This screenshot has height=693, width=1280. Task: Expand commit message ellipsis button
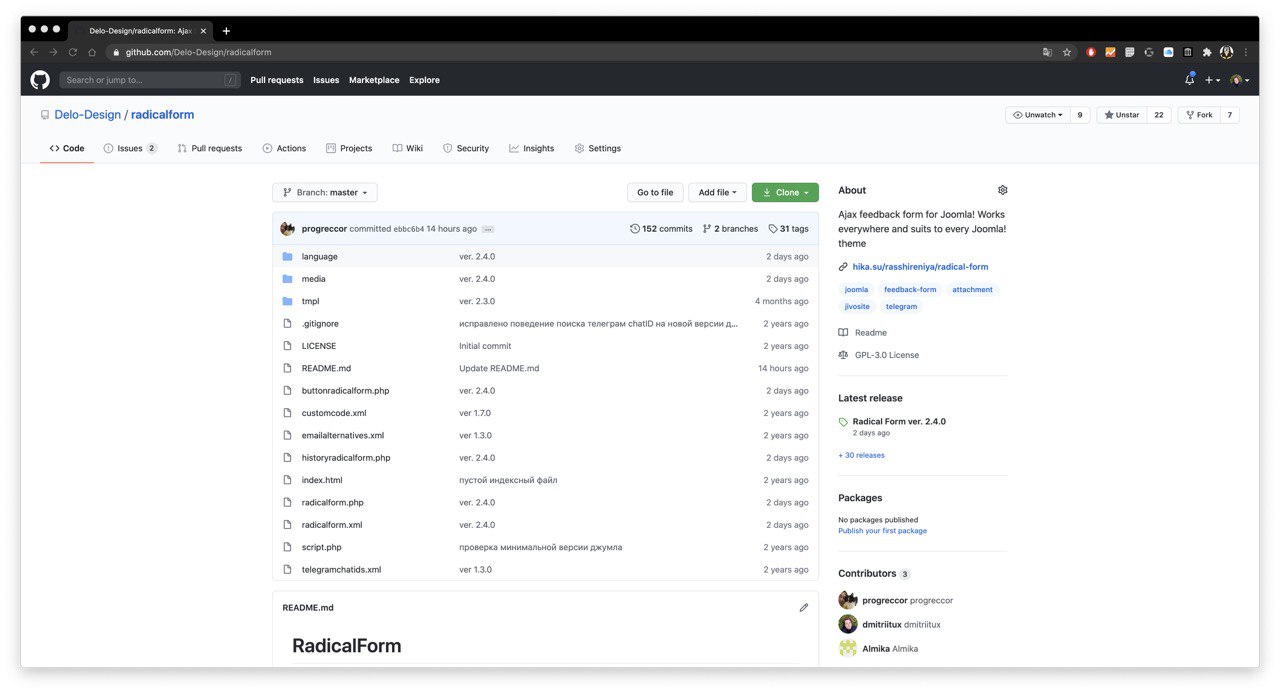tap(487, 229)
